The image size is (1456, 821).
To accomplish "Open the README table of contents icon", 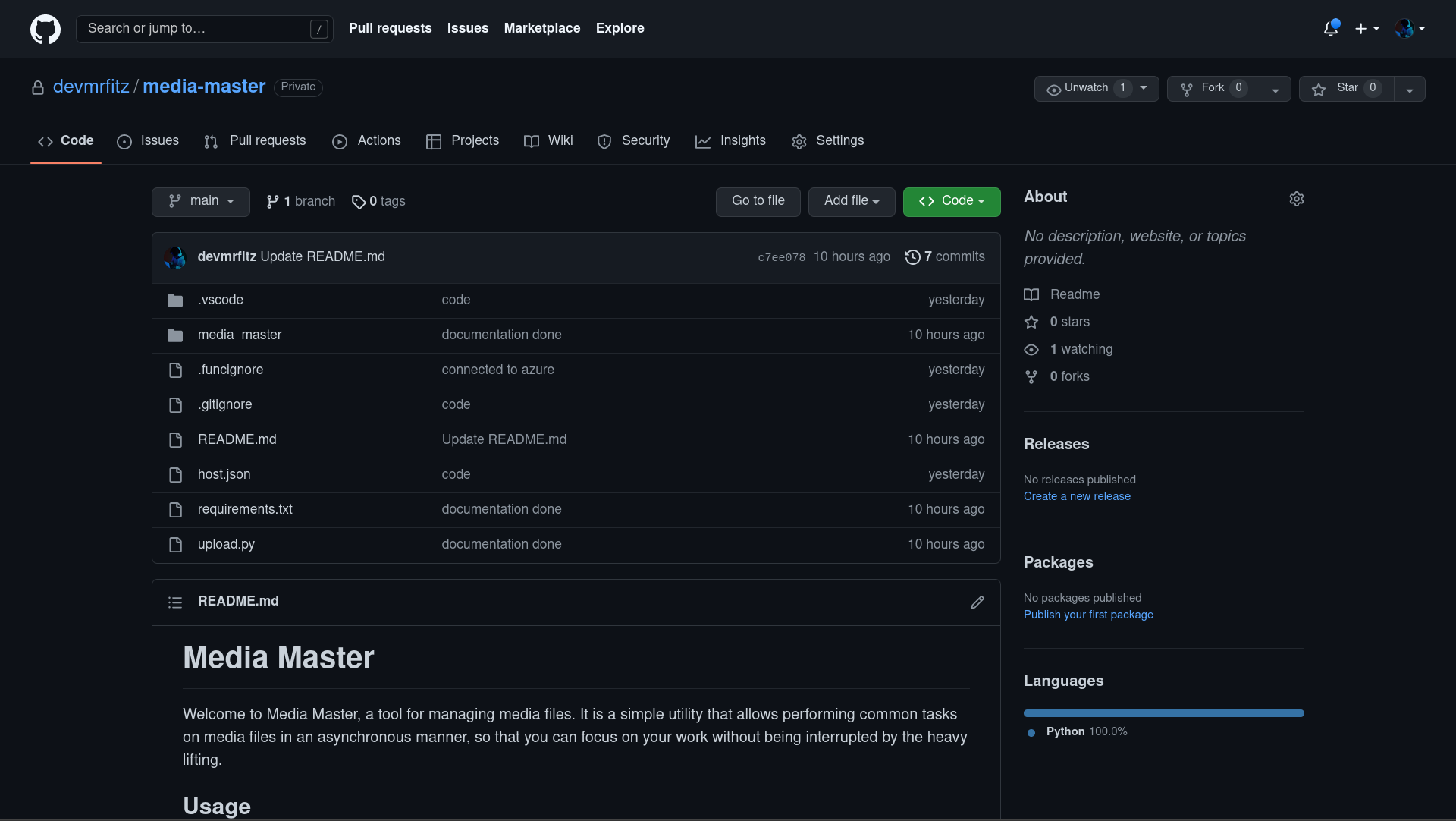I will [175, 602].
